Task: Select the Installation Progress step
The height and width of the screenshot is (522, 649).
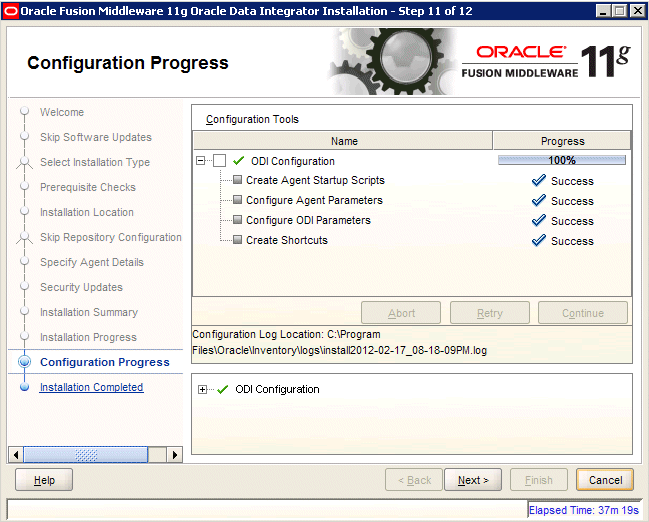Action: coord(88,337)
